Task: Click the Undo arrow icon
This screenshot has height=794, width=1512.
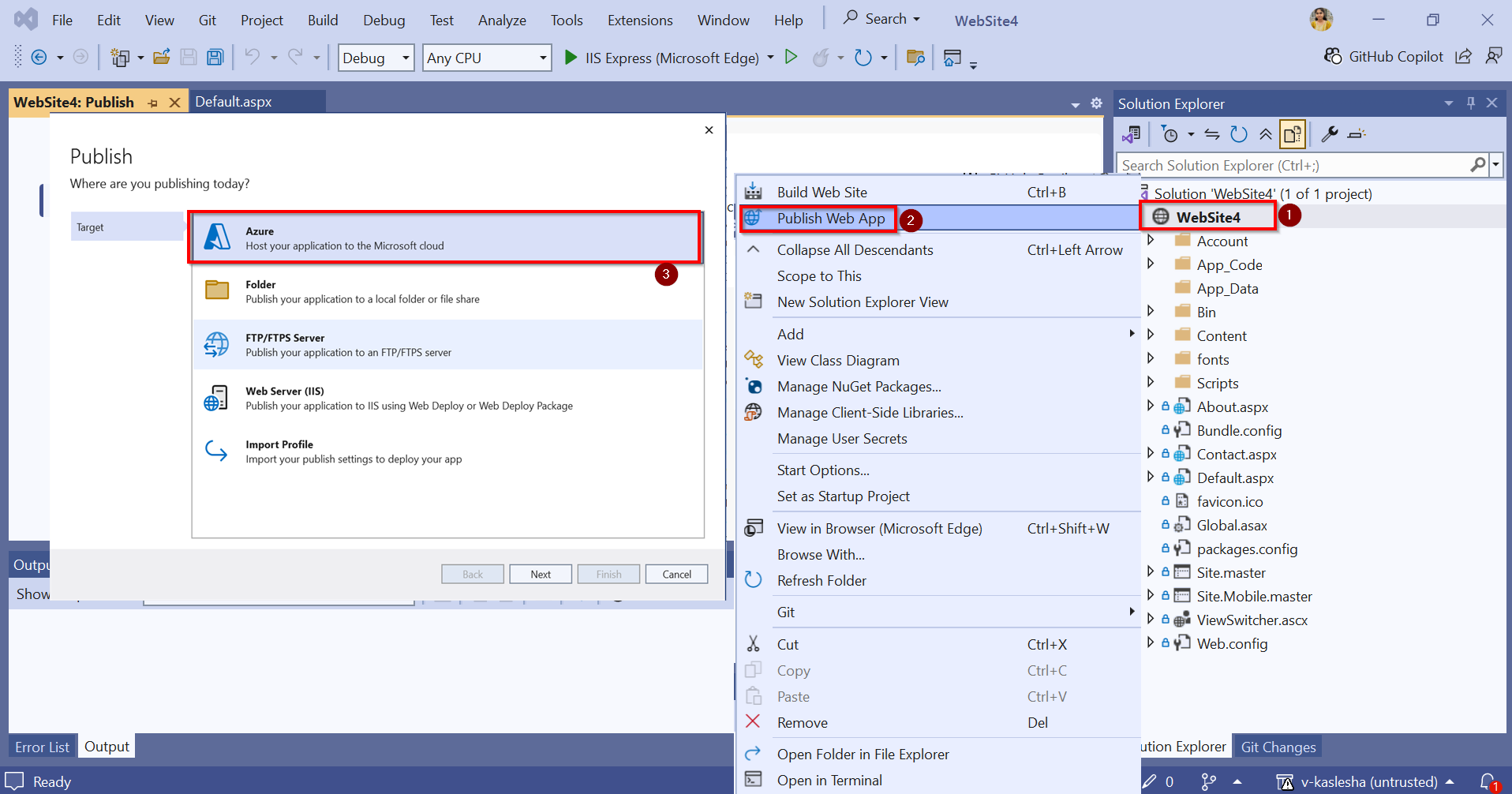Action: (x=252, y=57)
